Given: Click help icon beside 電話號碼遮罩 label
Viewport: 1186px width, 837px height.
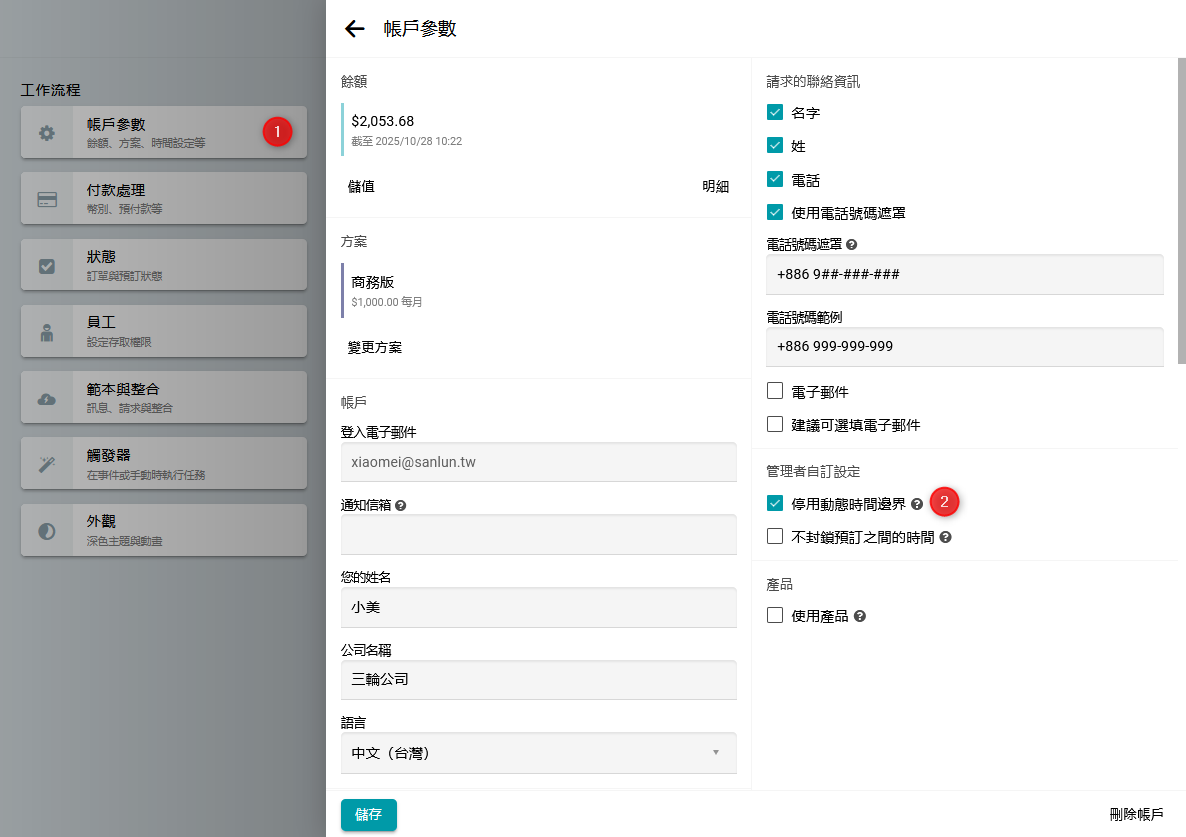Looking at the screenshot, I should [x=852, y=244].
